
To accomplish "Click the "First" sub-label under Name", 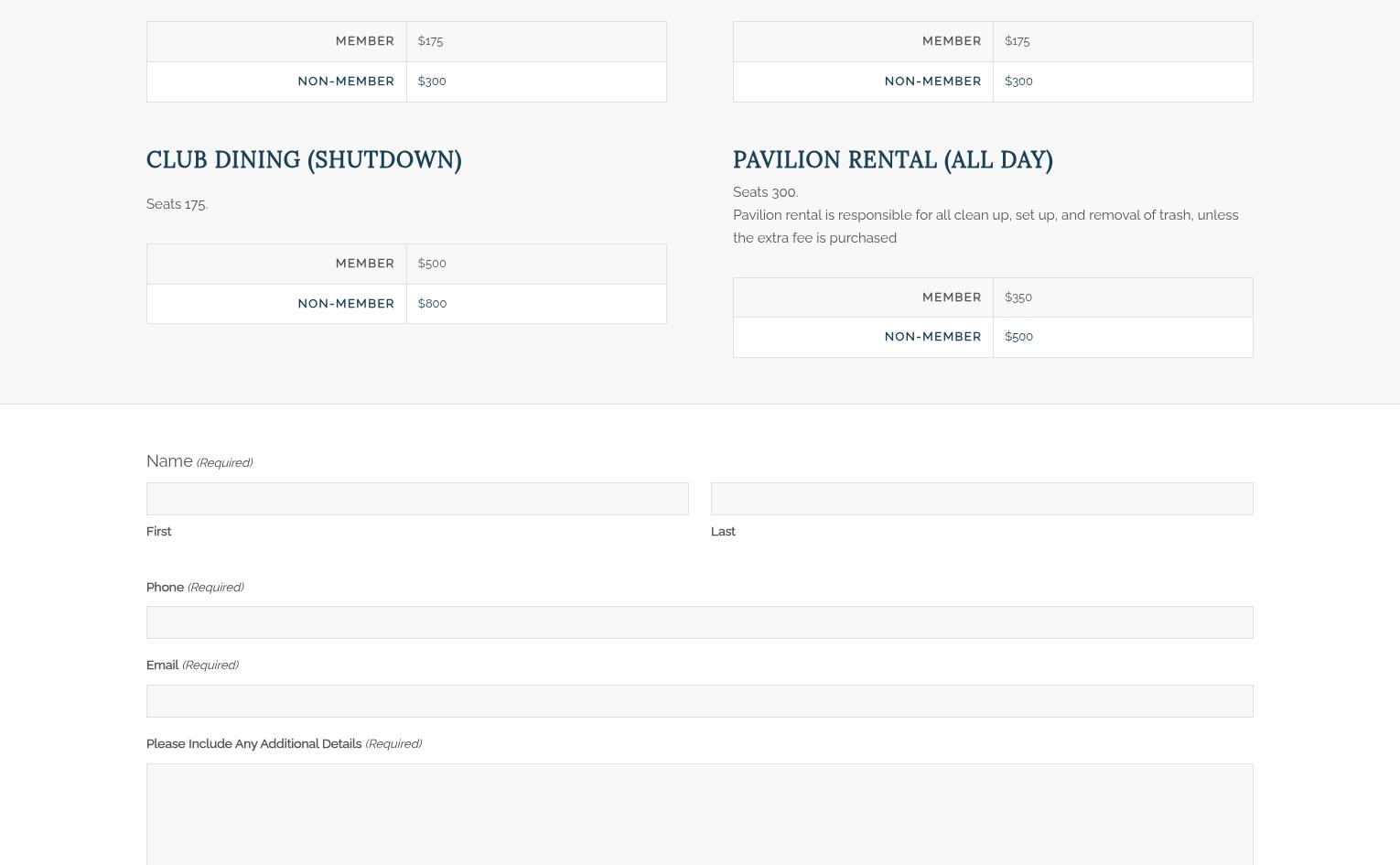I will pyautogui.click(x=158, y=532).
